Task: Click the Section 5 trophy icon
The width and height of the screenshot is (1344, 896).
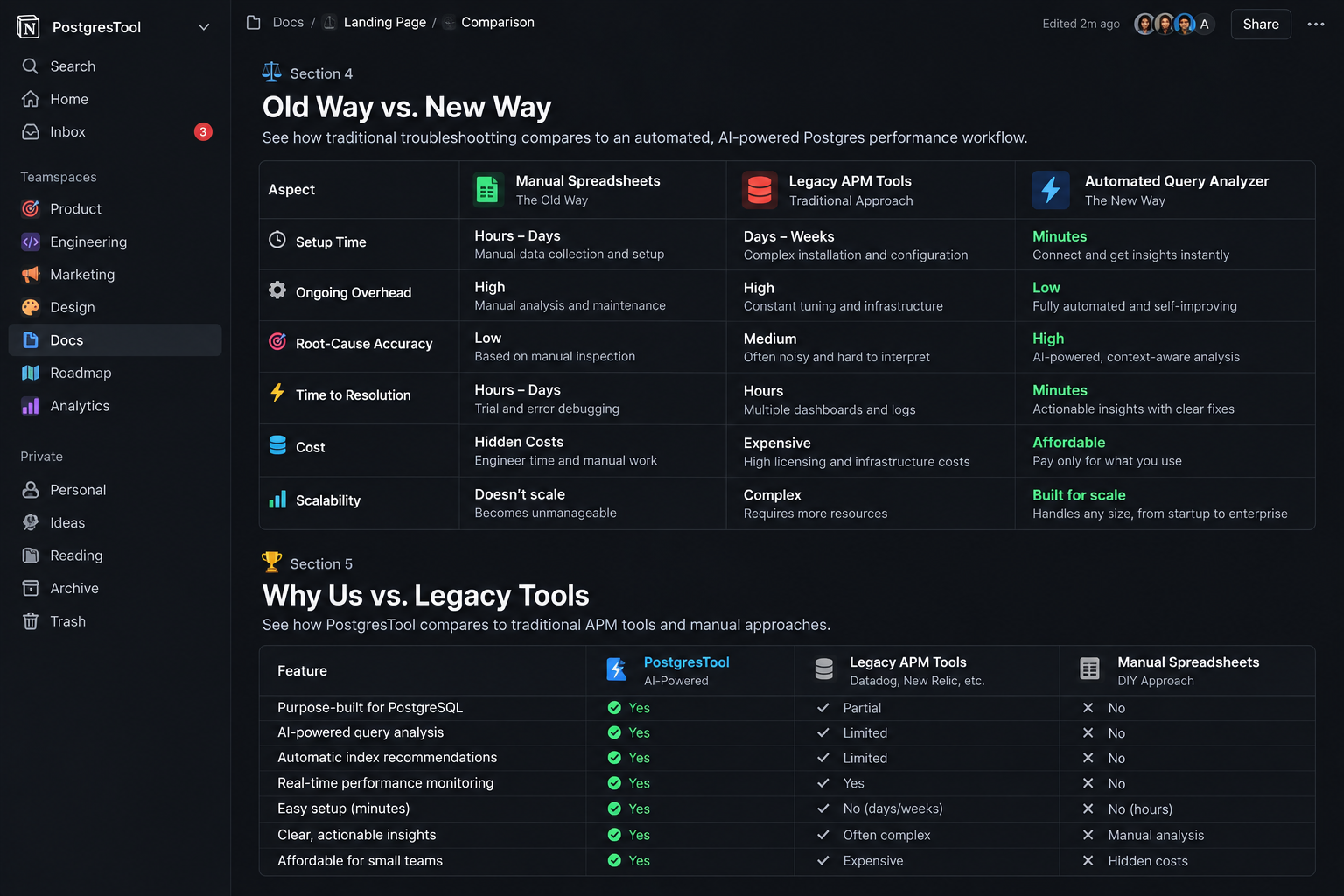Action: point(272,562)
